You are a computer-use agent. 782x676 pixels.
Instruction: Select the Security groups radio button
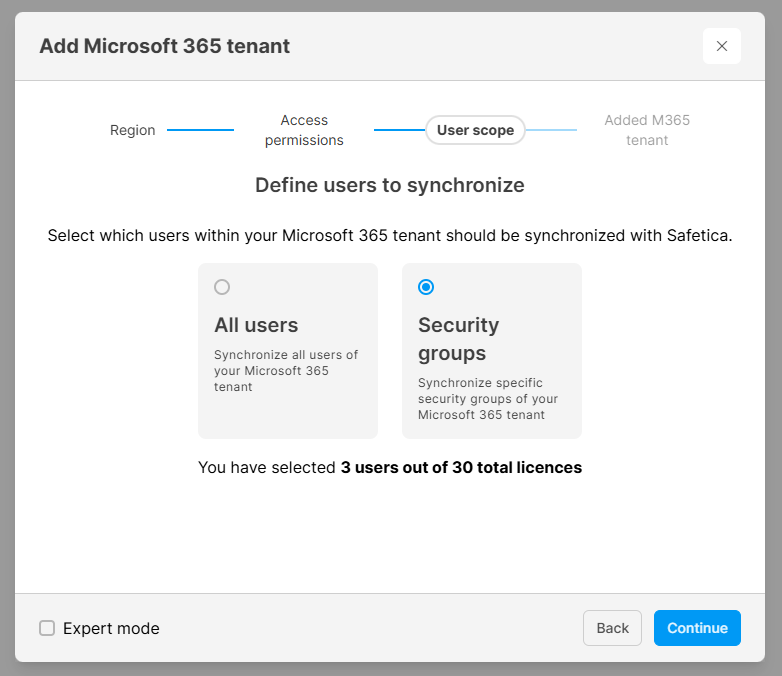(x=426, y=287)
